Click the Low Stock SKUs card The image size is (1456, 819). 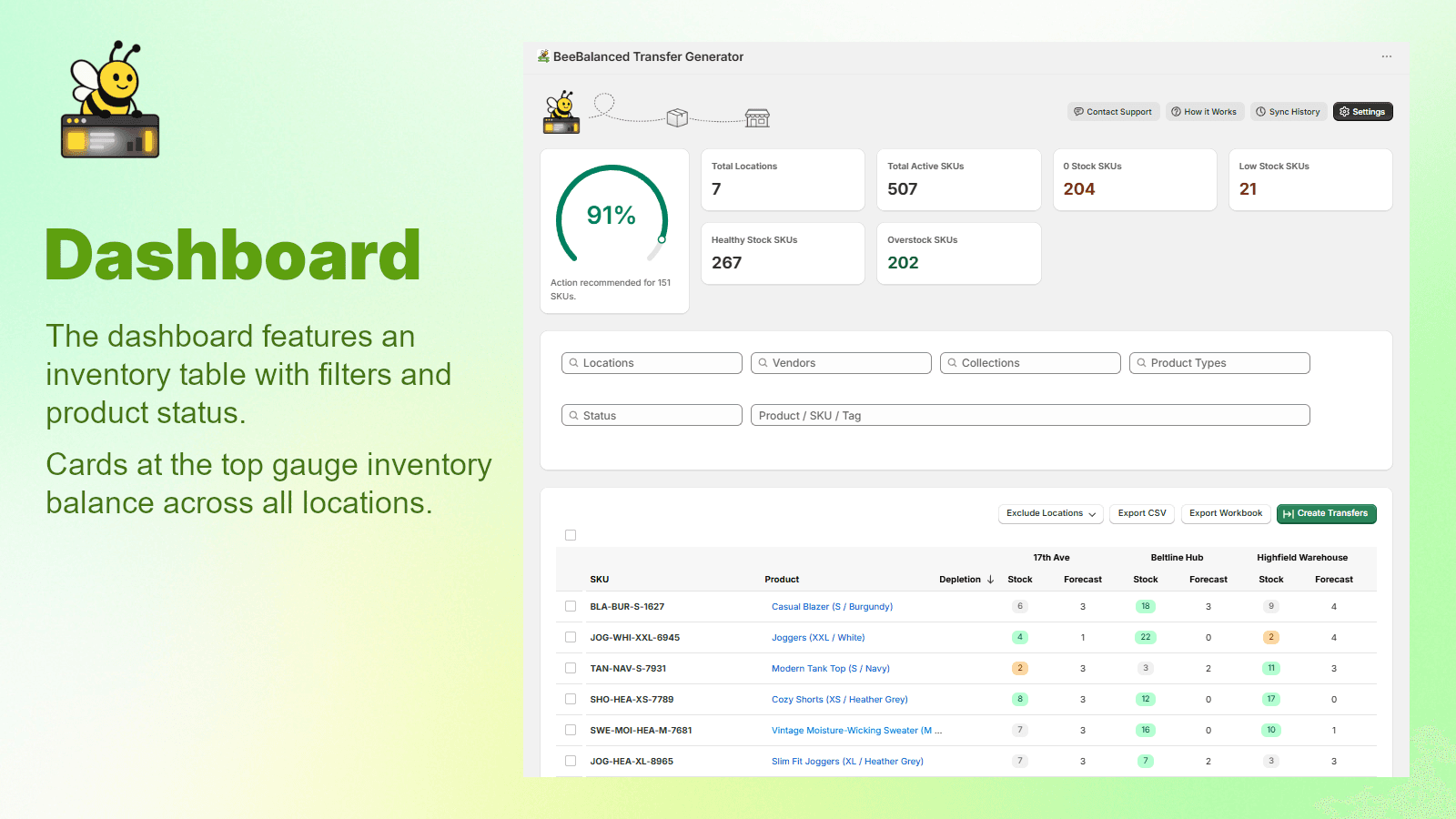pos(1310,180)
